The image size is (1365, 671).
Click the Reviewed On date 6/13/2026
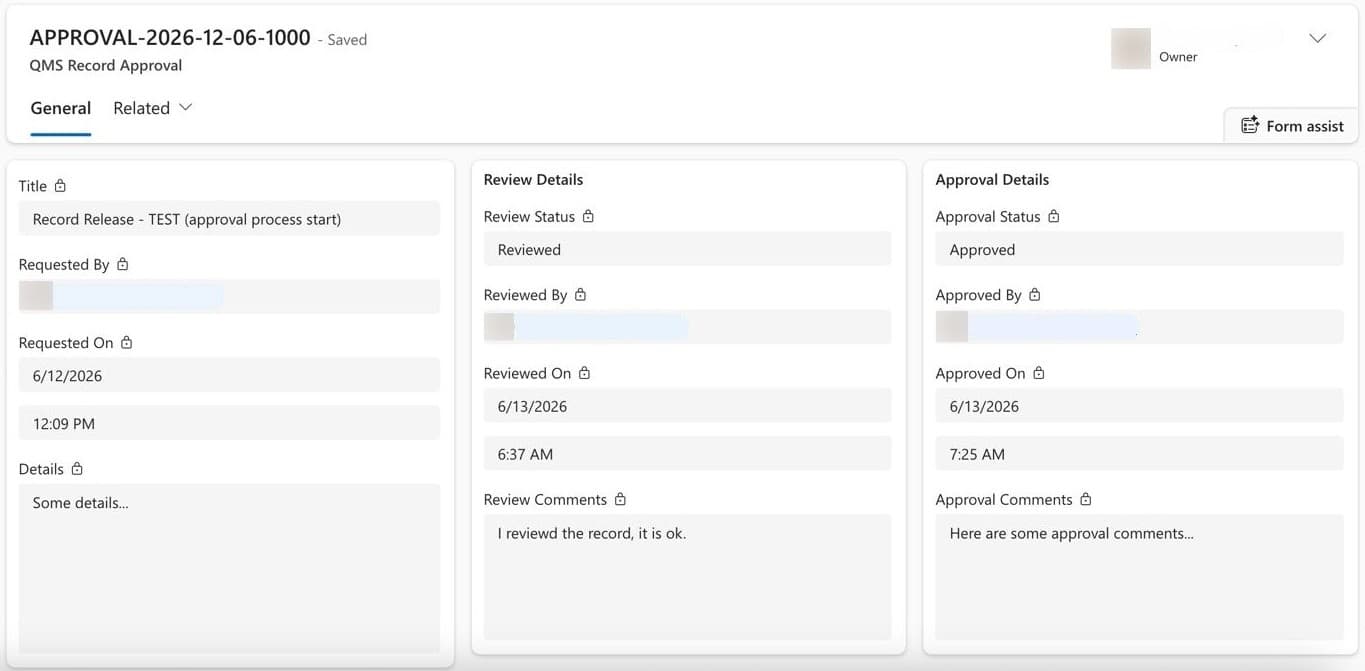coord(687,406)
